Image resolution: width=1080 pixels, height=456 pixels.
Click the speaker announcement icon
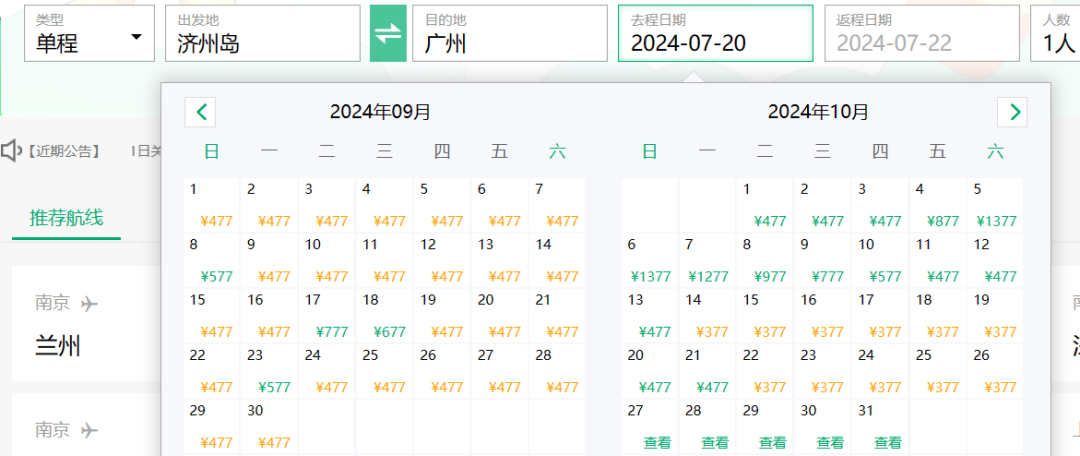pos(11,152)
